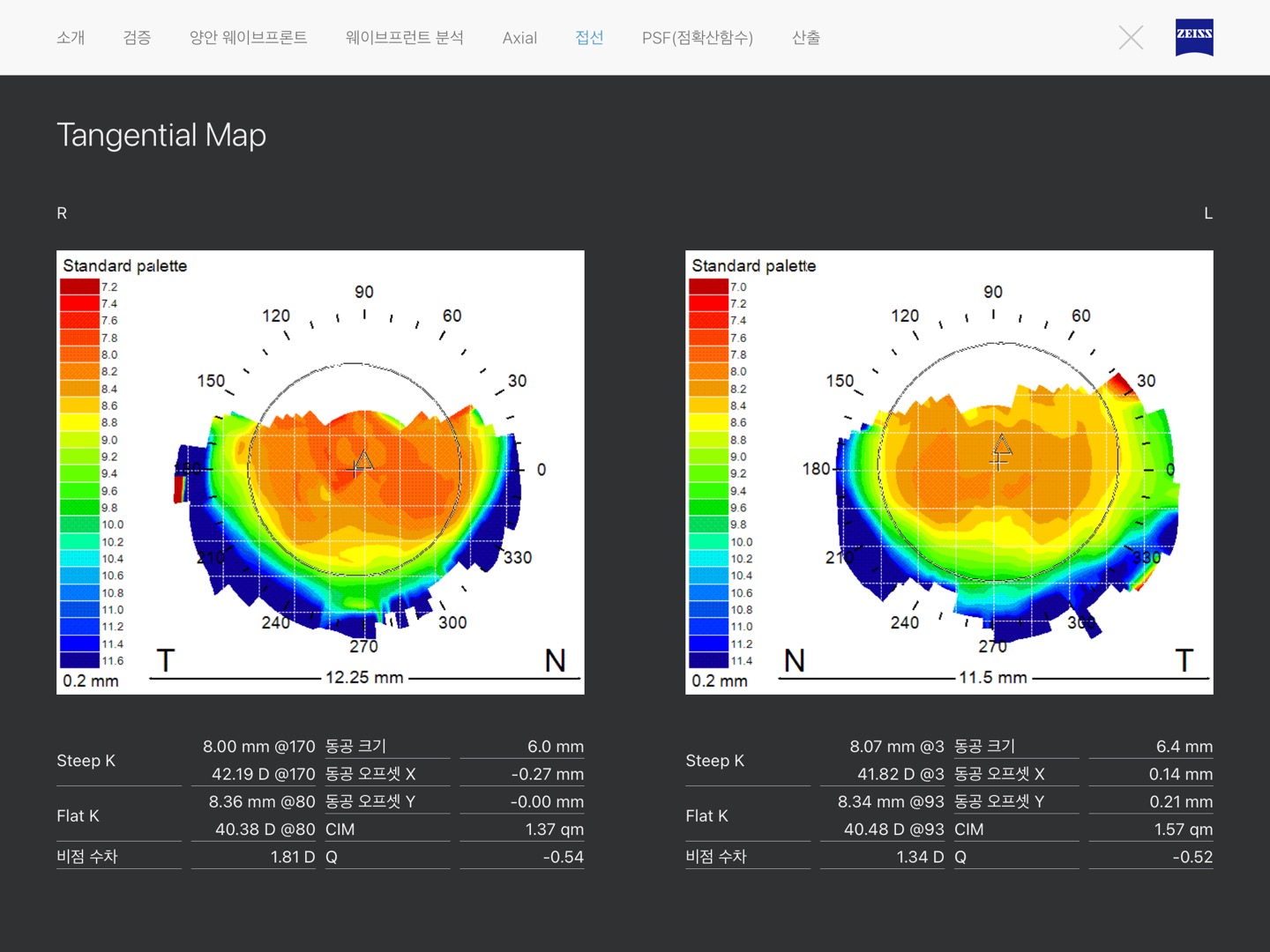The image size is (1270, 952).
Task: Click the 7.0 red swatch in left eye palette
Action: pos(708,286)
